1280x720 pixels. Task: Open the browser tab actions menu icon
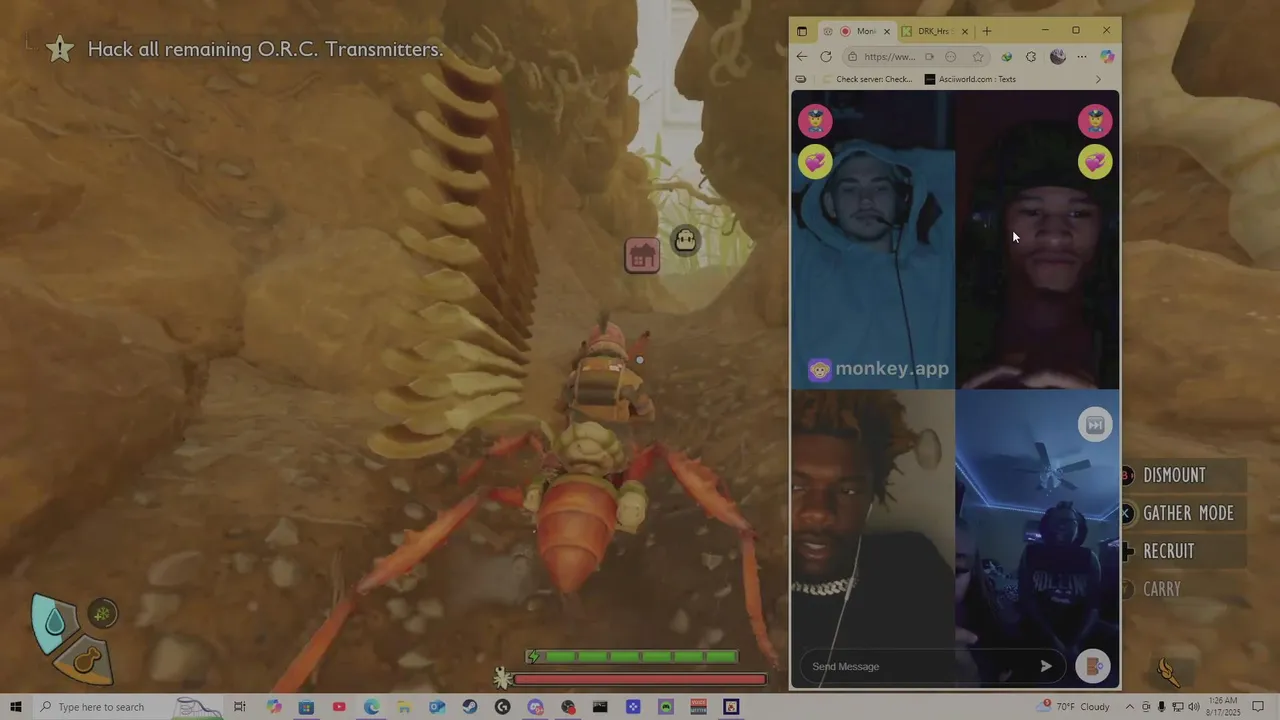click(x=801, y=31)
